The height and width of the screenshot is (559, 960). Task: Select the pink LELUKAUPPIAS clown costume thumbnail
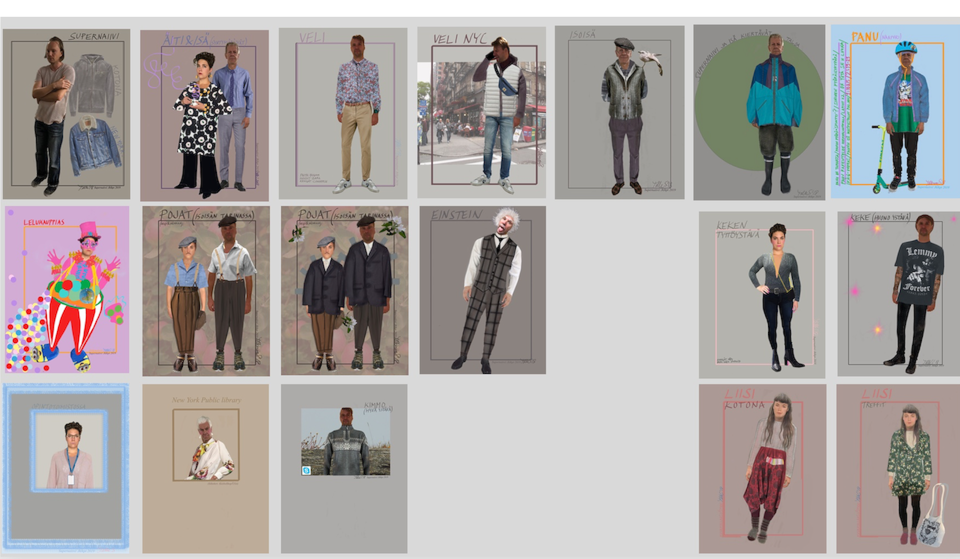point(67,290)
